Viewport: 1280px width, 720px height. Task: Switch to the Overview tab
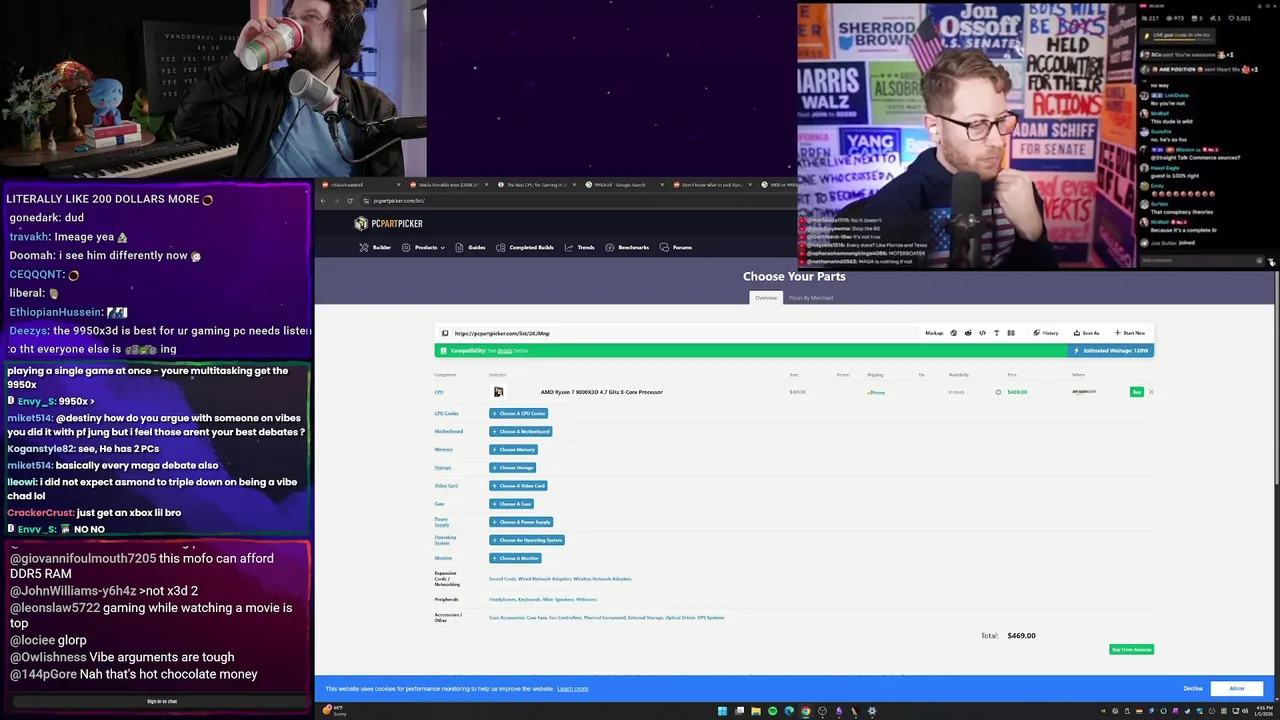pos(766,298)
